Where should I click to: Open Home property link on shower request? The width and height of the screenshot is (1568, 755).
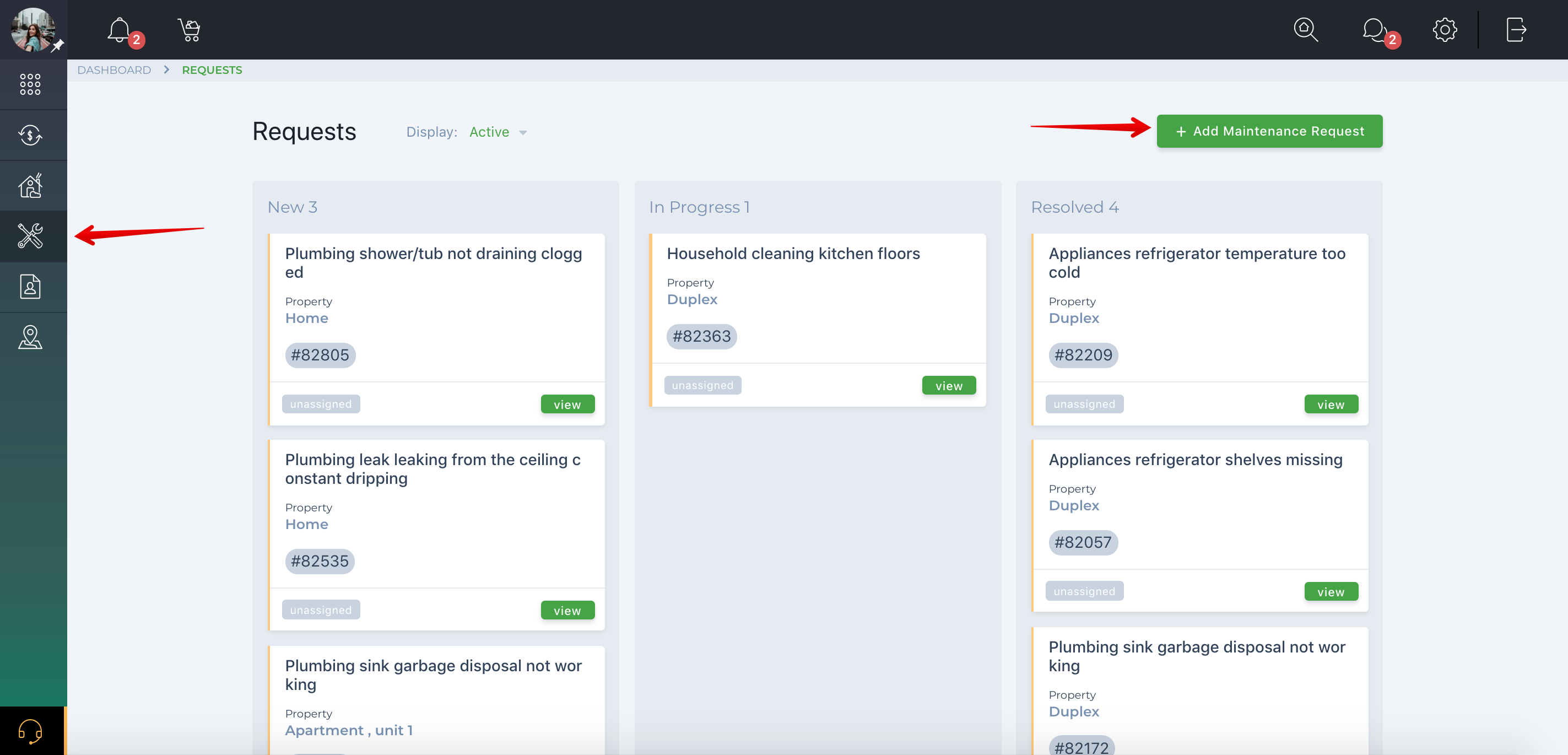[306, 318]
